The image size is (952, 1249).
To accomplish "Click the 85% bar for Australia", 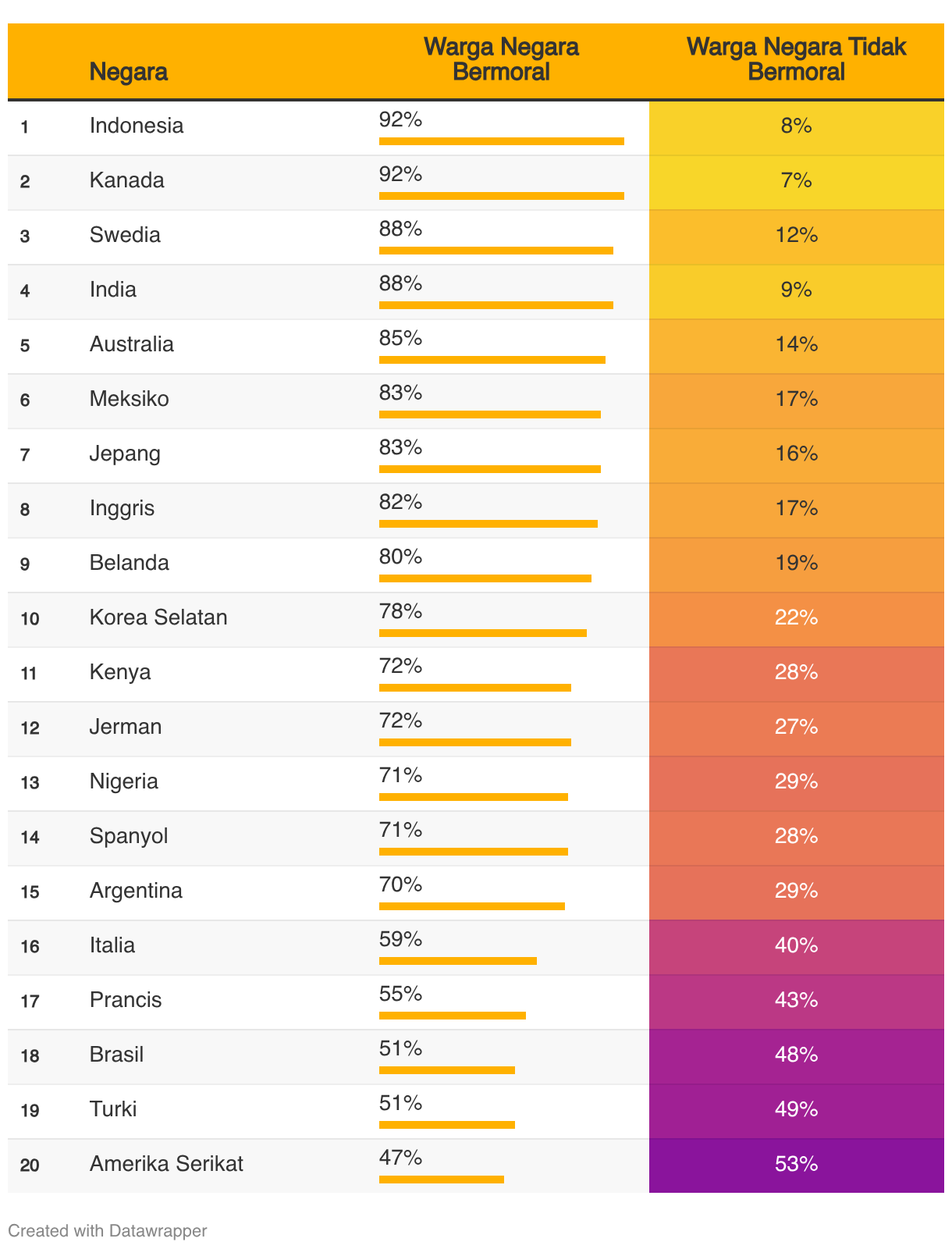I will (x=492, y=360).
